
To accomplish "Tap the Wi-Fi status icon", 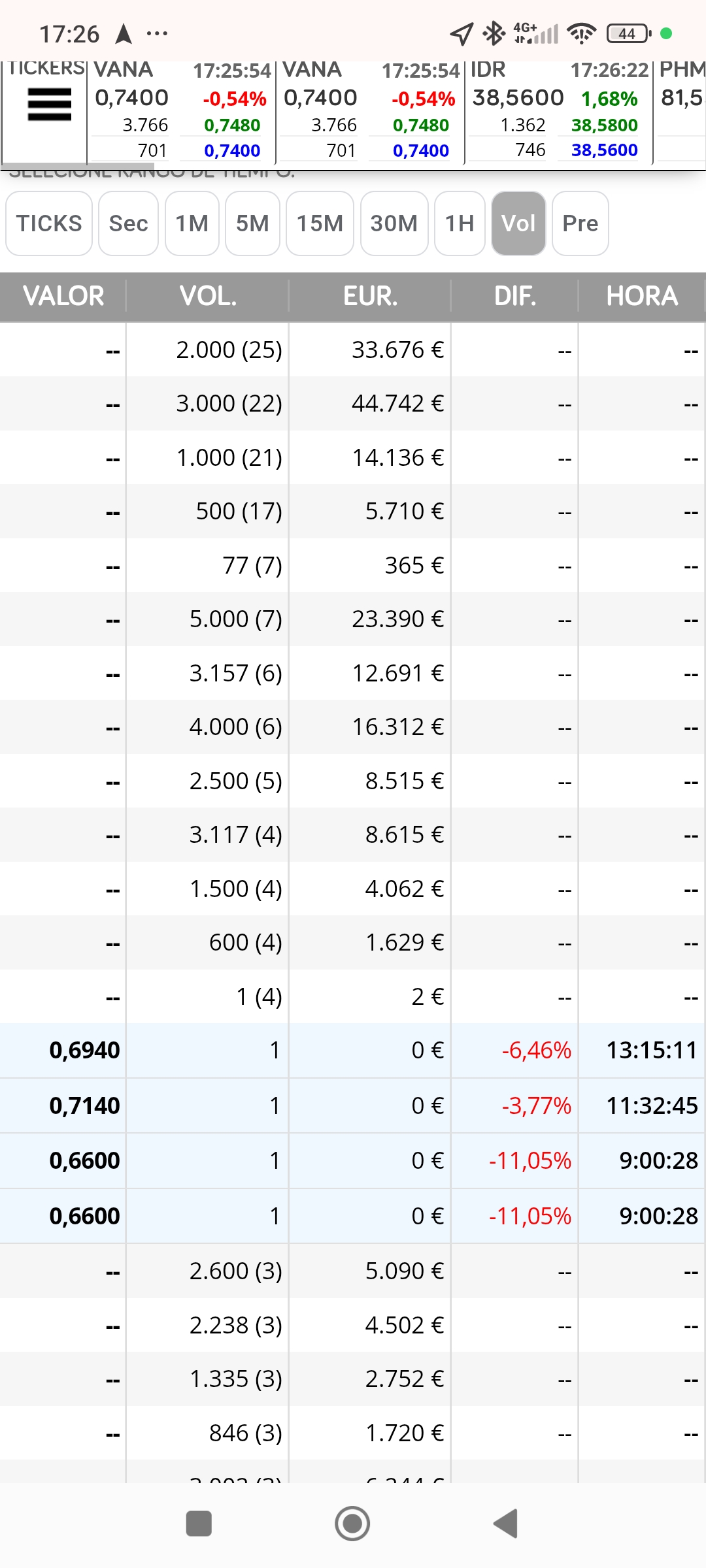I will [x=581, y=33].
